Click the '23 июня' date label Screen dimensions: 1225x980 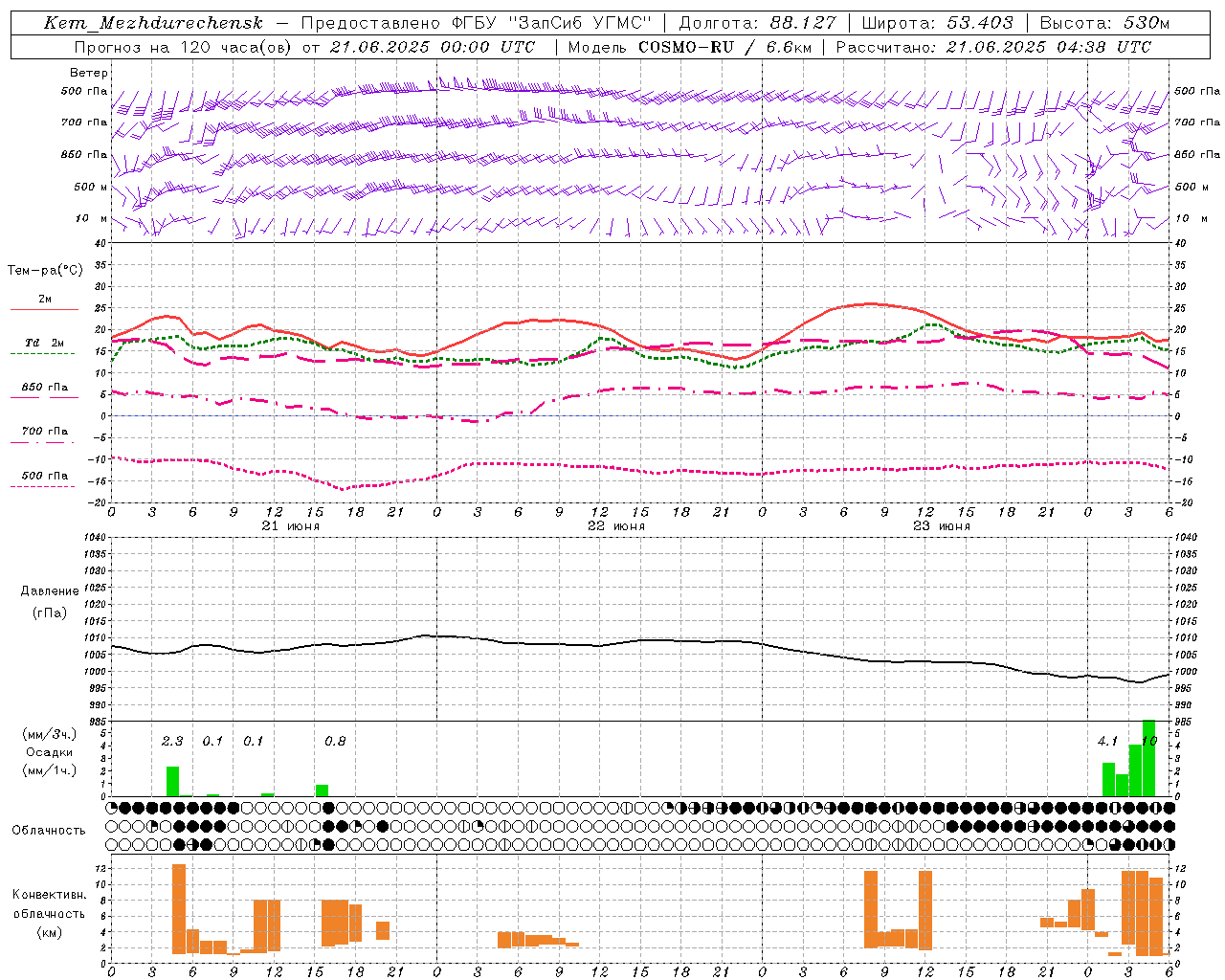click(x=942, y=526)
